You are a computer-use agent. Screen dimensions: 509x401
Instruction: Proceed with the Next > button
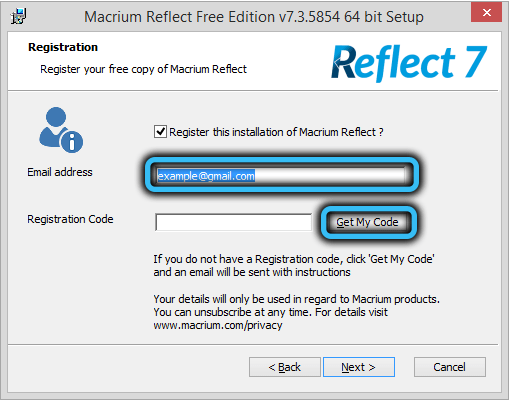[359, 367]
